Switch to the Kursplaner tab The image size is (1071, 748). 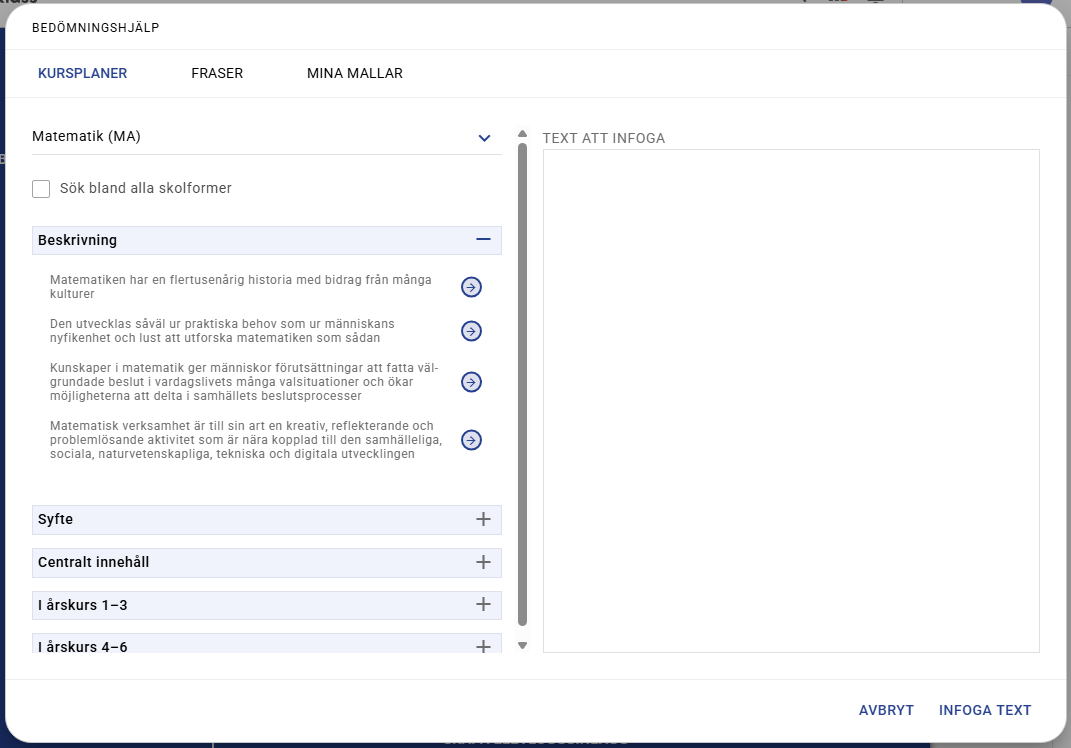point(83,73)
